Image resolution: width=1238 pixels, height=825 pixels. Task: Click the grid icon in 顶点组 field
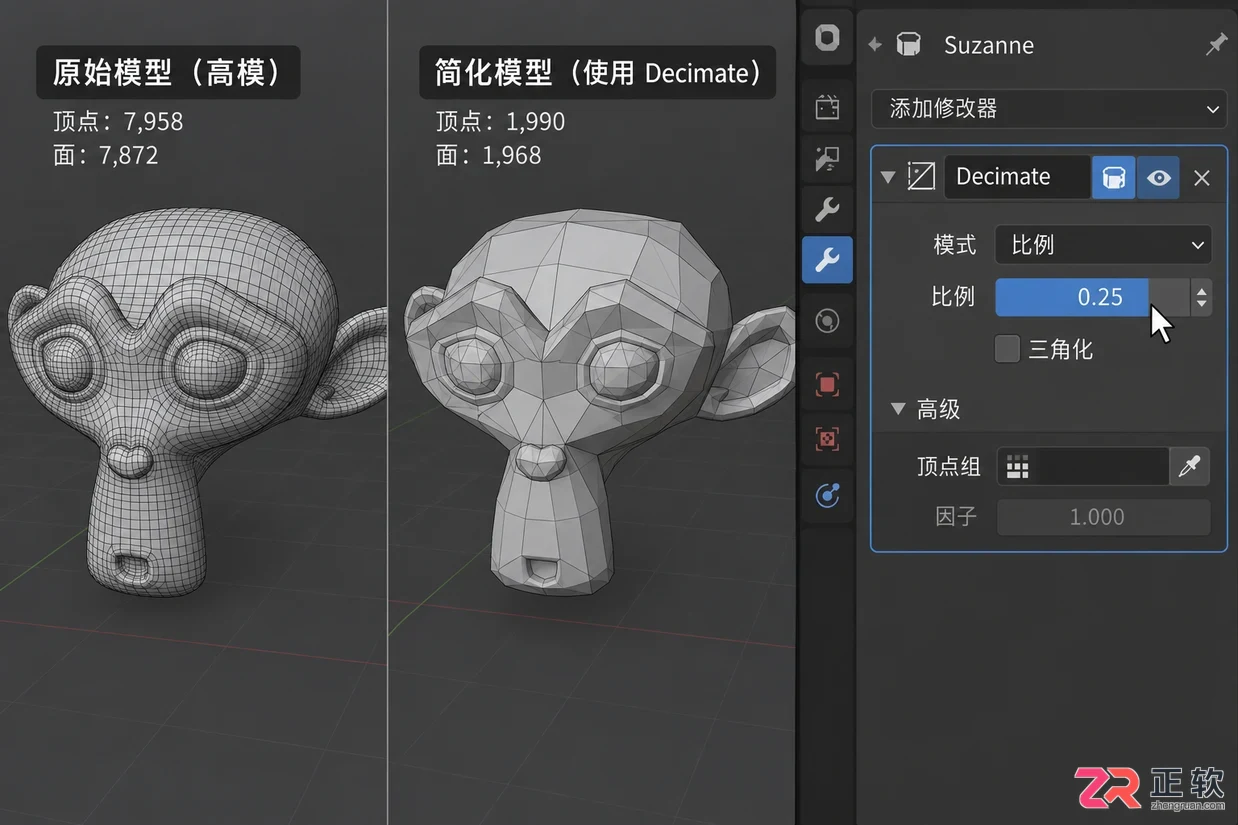tap(1018, 466)
